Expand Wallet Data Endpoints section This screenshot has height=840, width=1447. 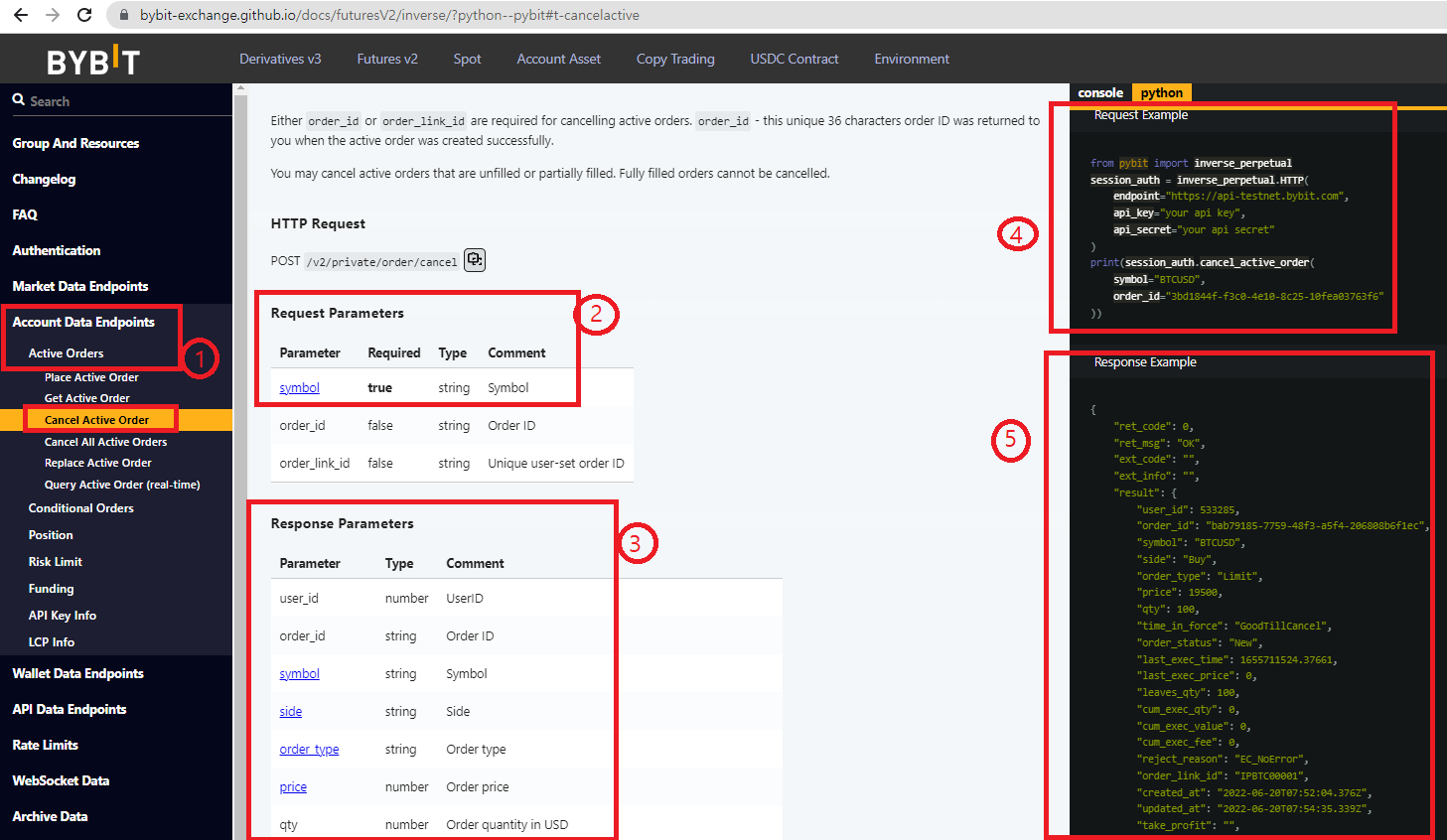(x=77, y=673)
